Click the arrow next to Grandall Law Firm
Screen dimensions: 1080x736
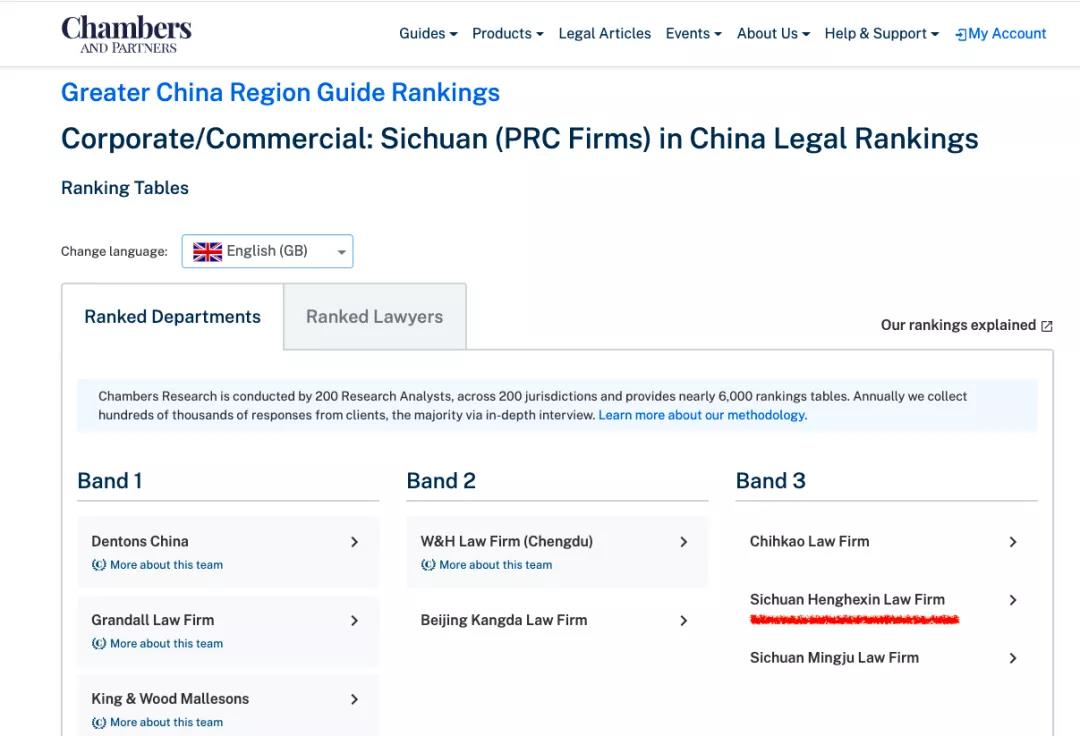point(354,621)
